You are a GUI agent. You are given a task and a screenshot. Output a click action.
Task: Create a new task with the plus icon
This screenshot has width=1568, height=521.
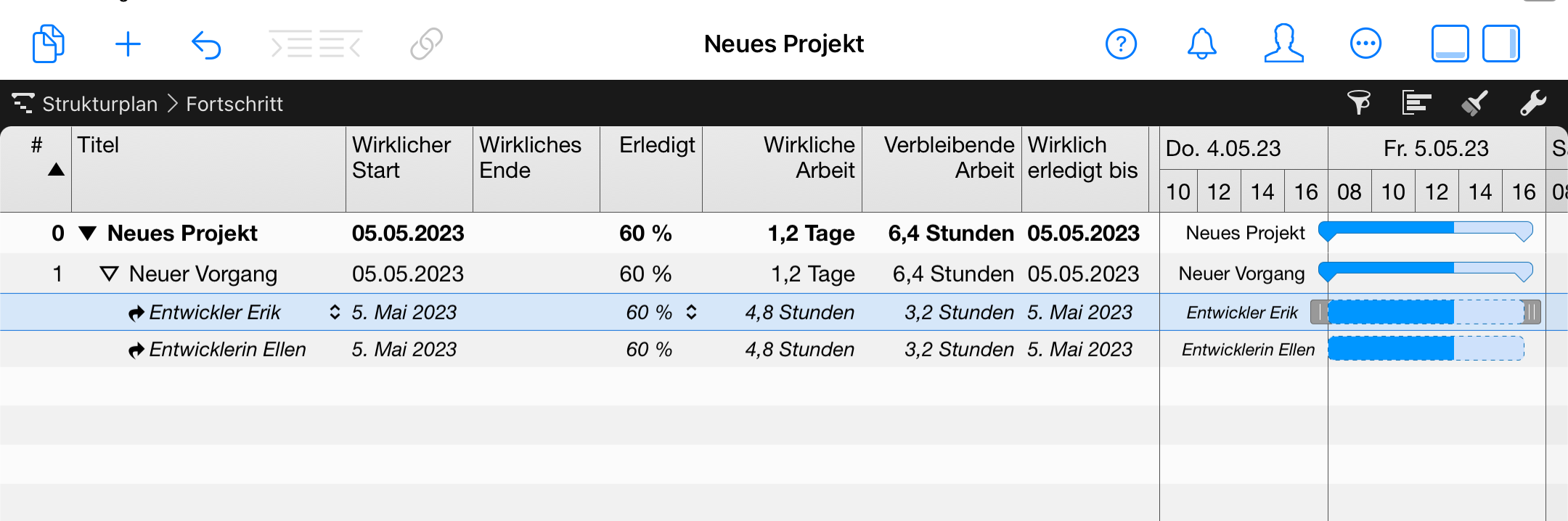coord(128,43)
